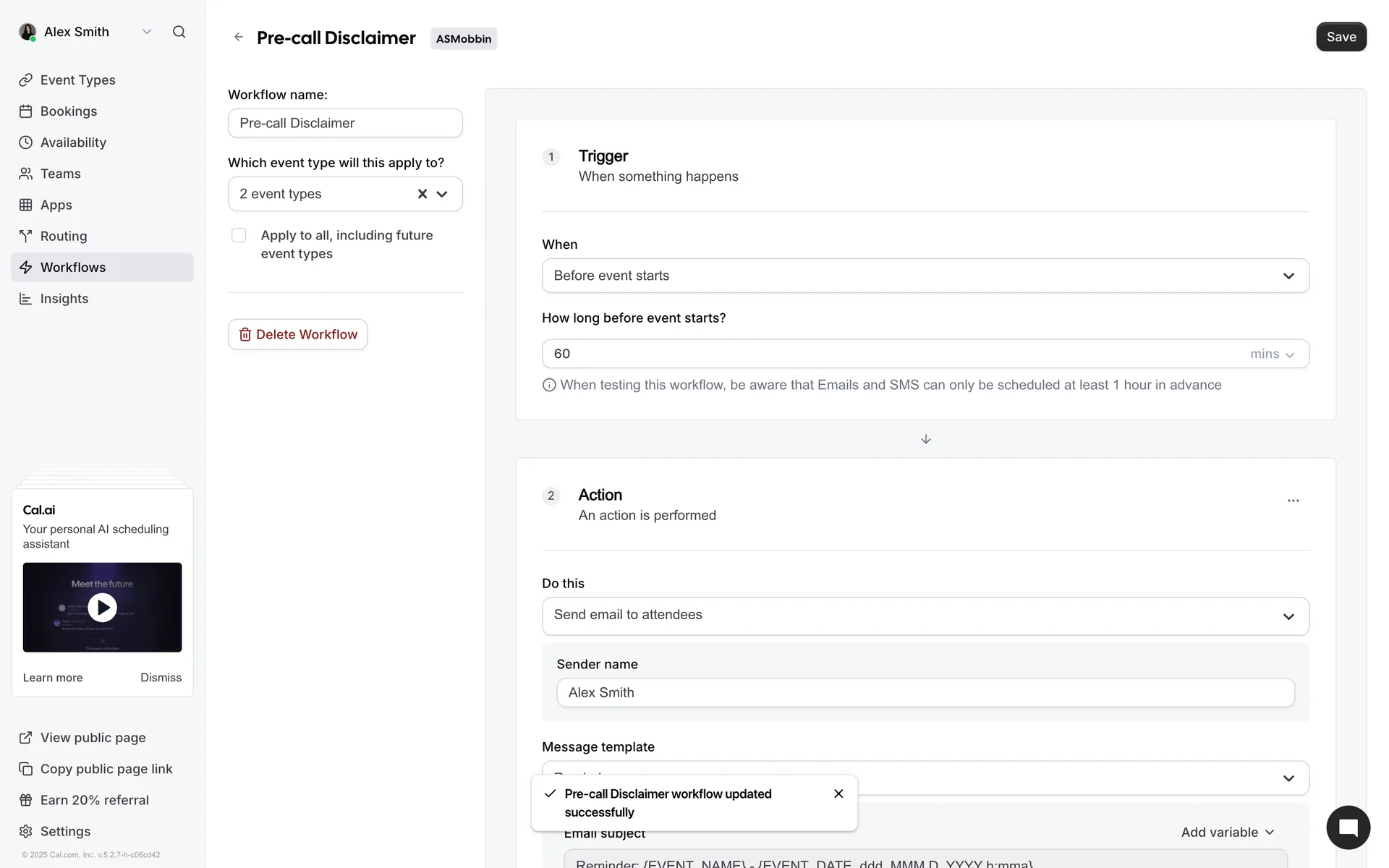The image size is (1389, 868).
Task: Save the workflow
Action: click(1341, 37)
